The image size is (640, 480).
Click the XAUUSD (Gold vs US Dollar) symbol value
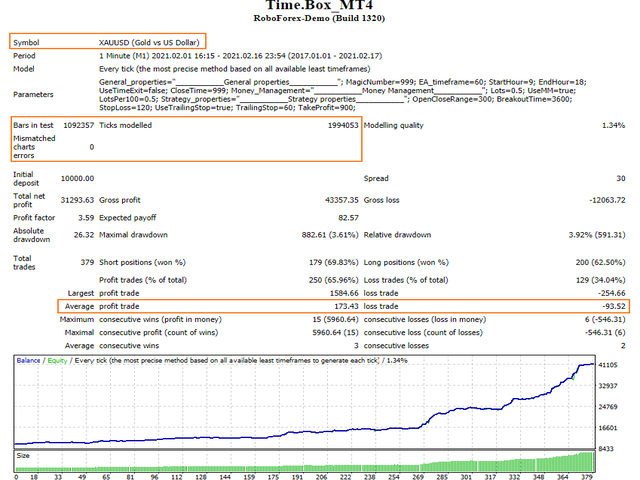(x=149, y=42)
